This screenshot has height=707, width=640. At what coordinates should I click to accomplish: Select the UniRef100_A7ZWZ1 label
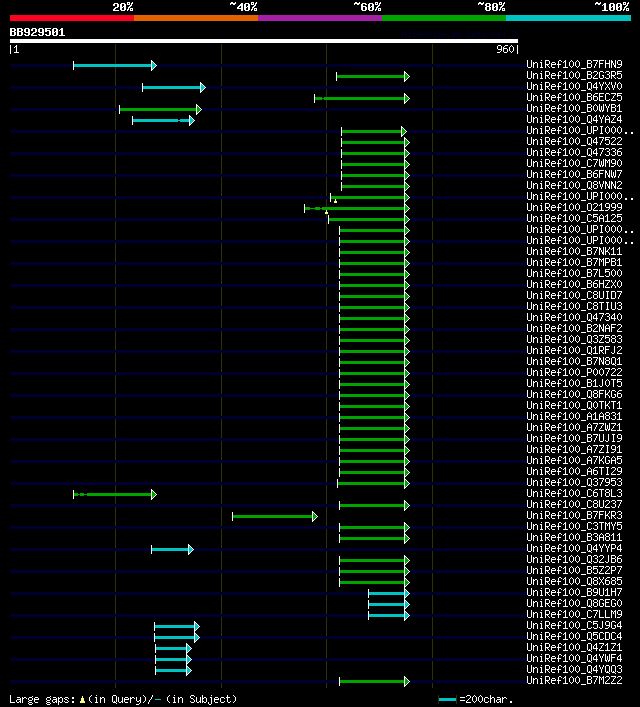click(574, 427)
